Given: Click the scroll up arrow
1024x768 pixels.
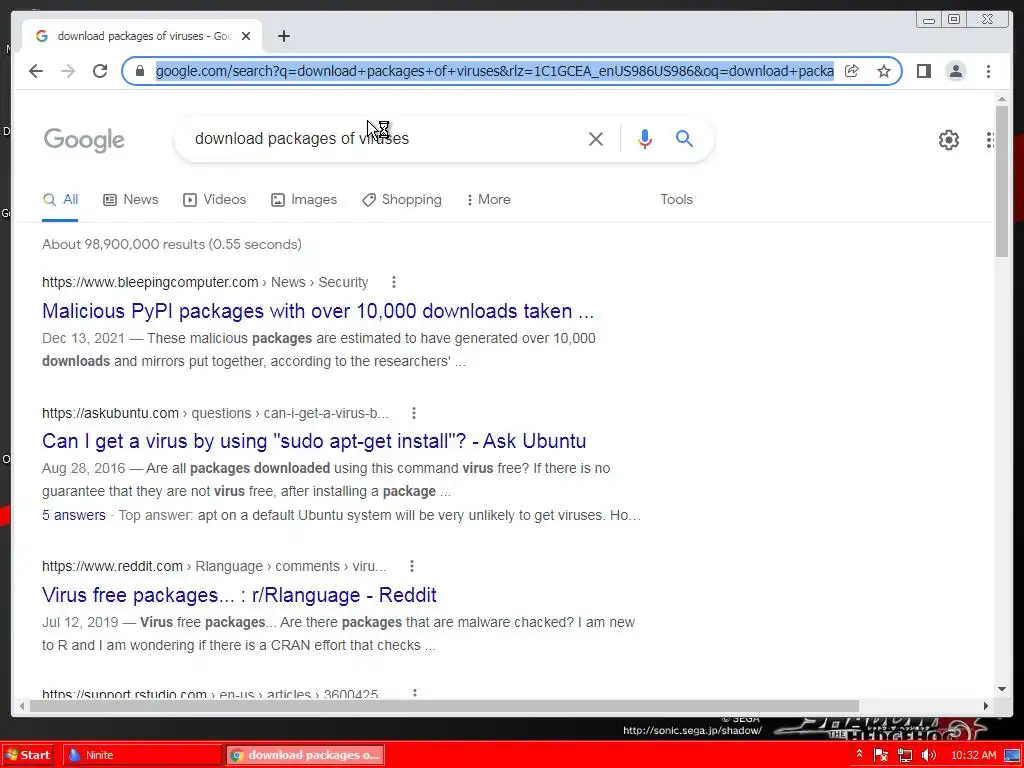Looking at the screenshot, I should pos(1002,99).
